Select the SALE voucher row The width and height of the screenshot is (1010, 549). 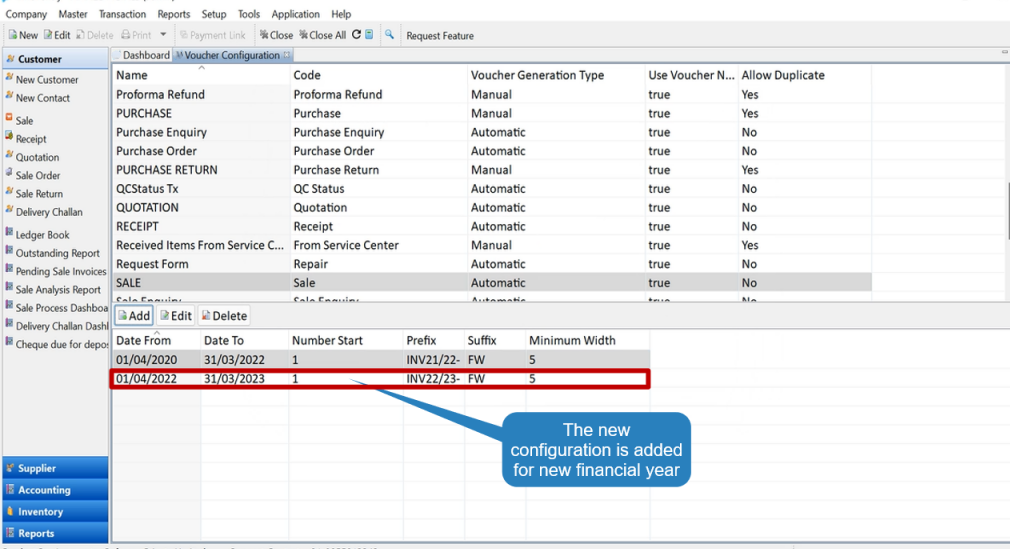click(x=492, y=283)
